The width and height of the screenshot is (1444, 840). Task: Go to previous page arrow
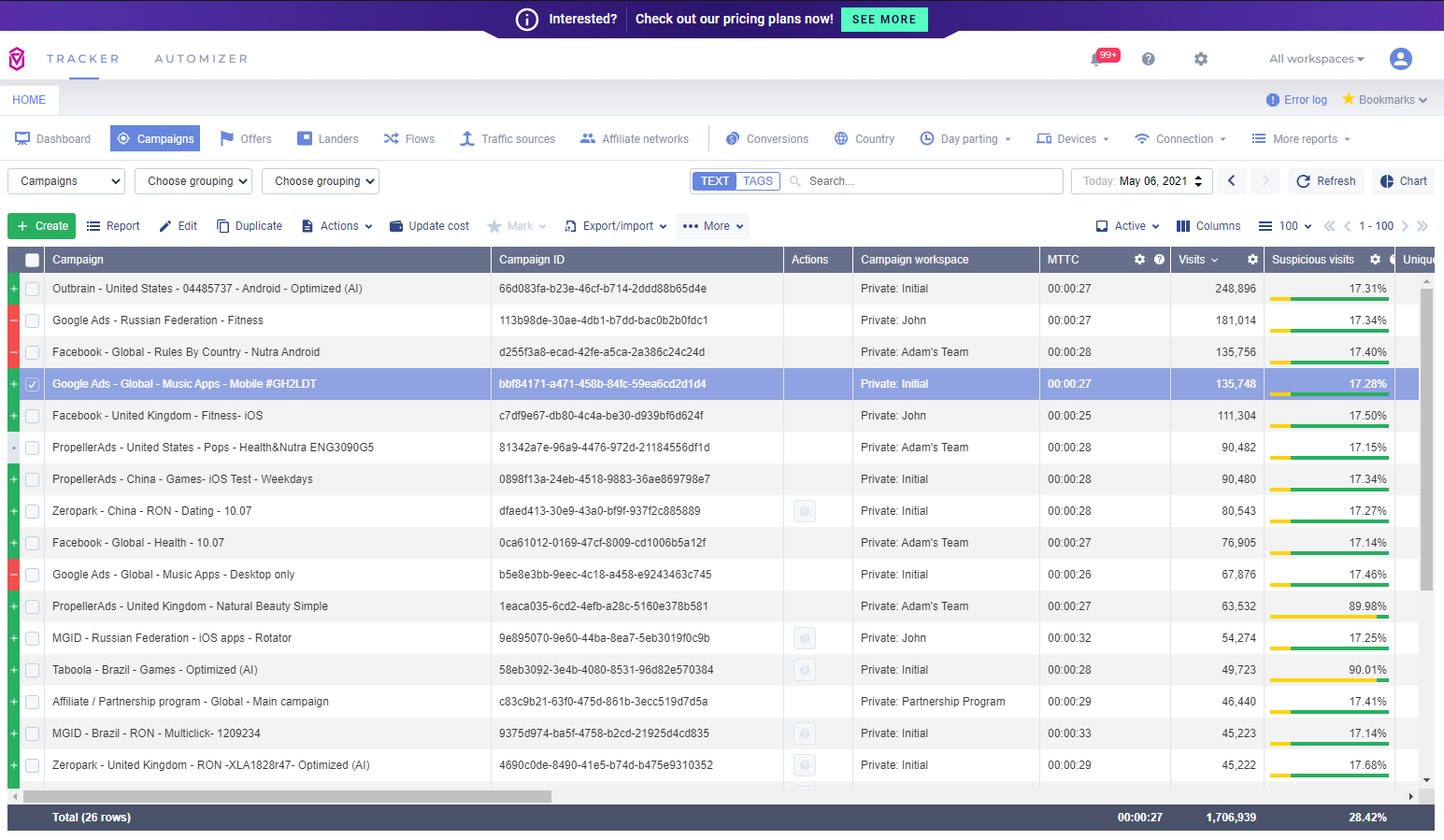pyautogui.click(x=1348, y=226)
